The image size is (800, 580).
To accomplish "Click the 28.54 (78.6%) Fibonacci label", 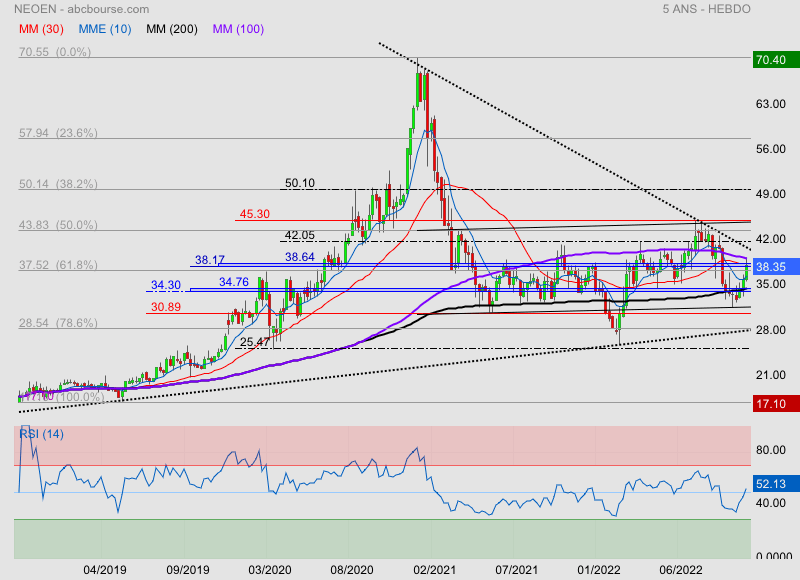I will [58, 323].
